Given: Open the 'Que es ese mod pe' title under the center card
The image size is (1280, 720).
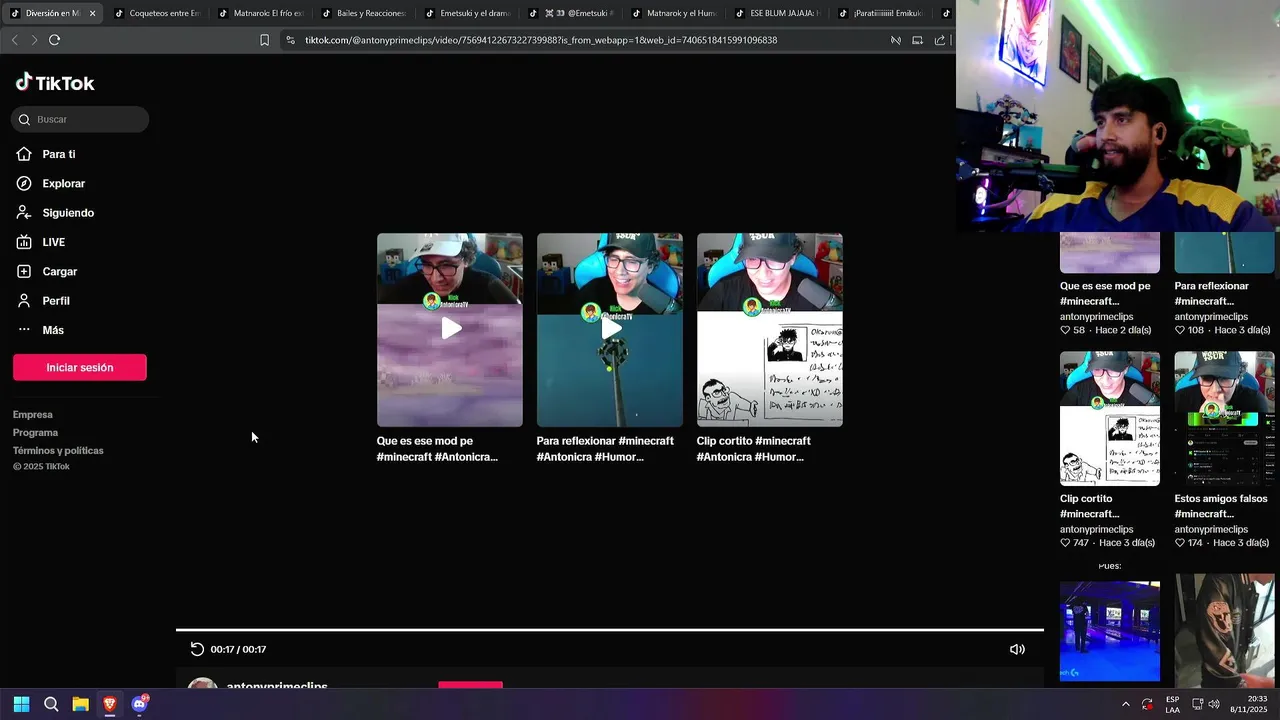Looking at the screenshot, I should point(437,449).
